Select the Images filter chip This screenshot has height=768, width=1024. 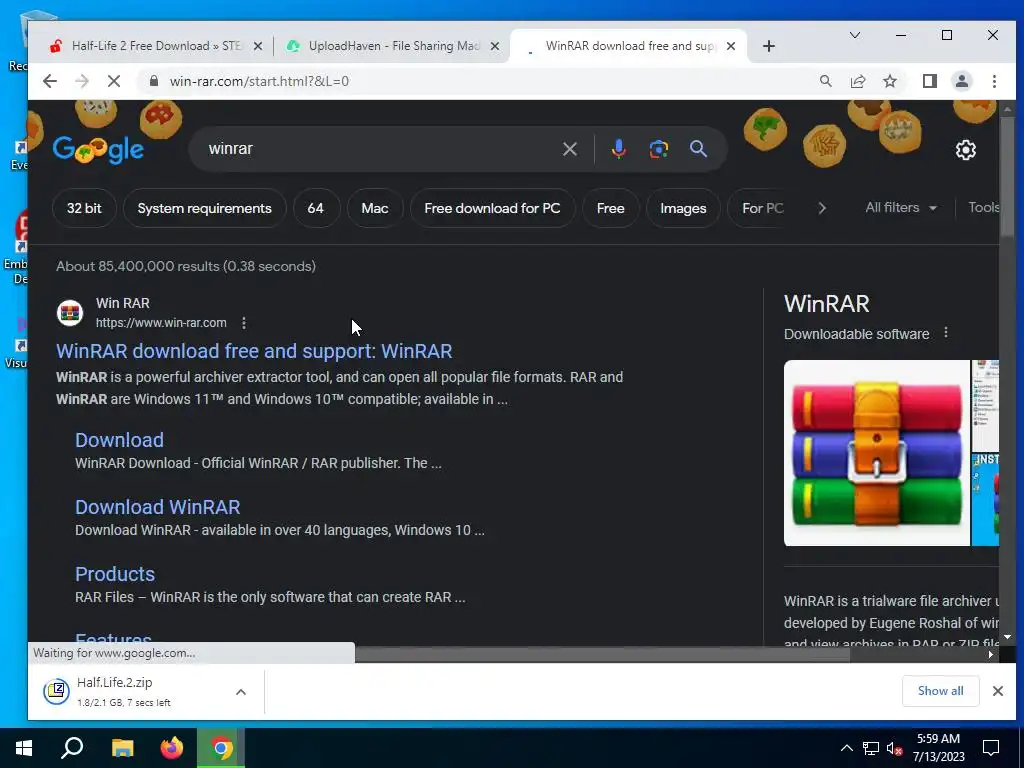click(x=683, y=208)
